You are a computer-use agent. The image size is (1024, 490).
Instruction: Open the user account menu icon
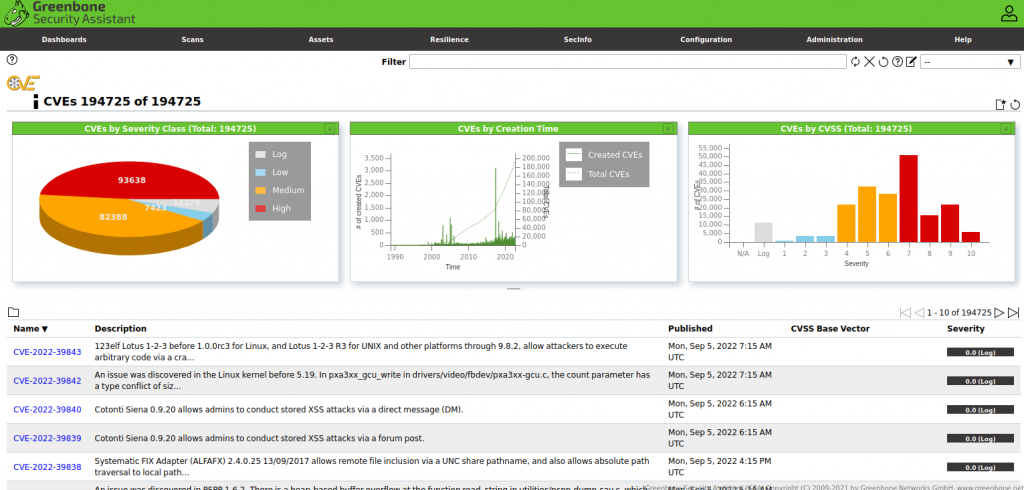coord(1009,14)
